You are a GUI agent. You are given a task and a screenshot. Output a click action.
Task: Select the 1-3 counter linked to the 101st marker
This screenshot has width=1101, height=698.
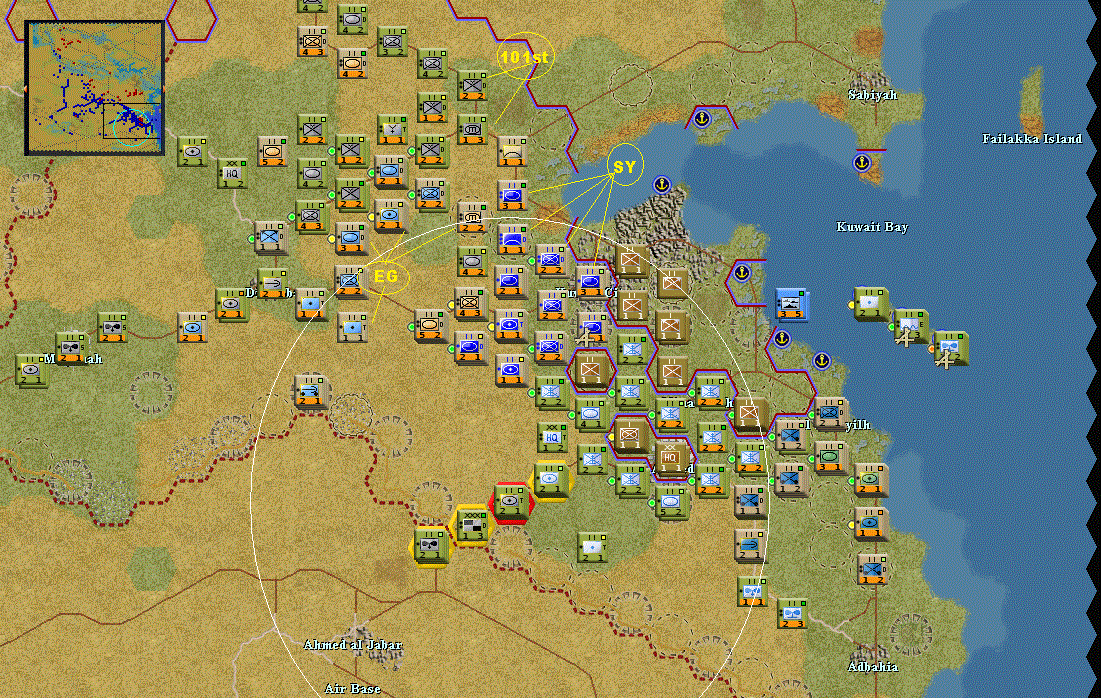click(473, 130)
